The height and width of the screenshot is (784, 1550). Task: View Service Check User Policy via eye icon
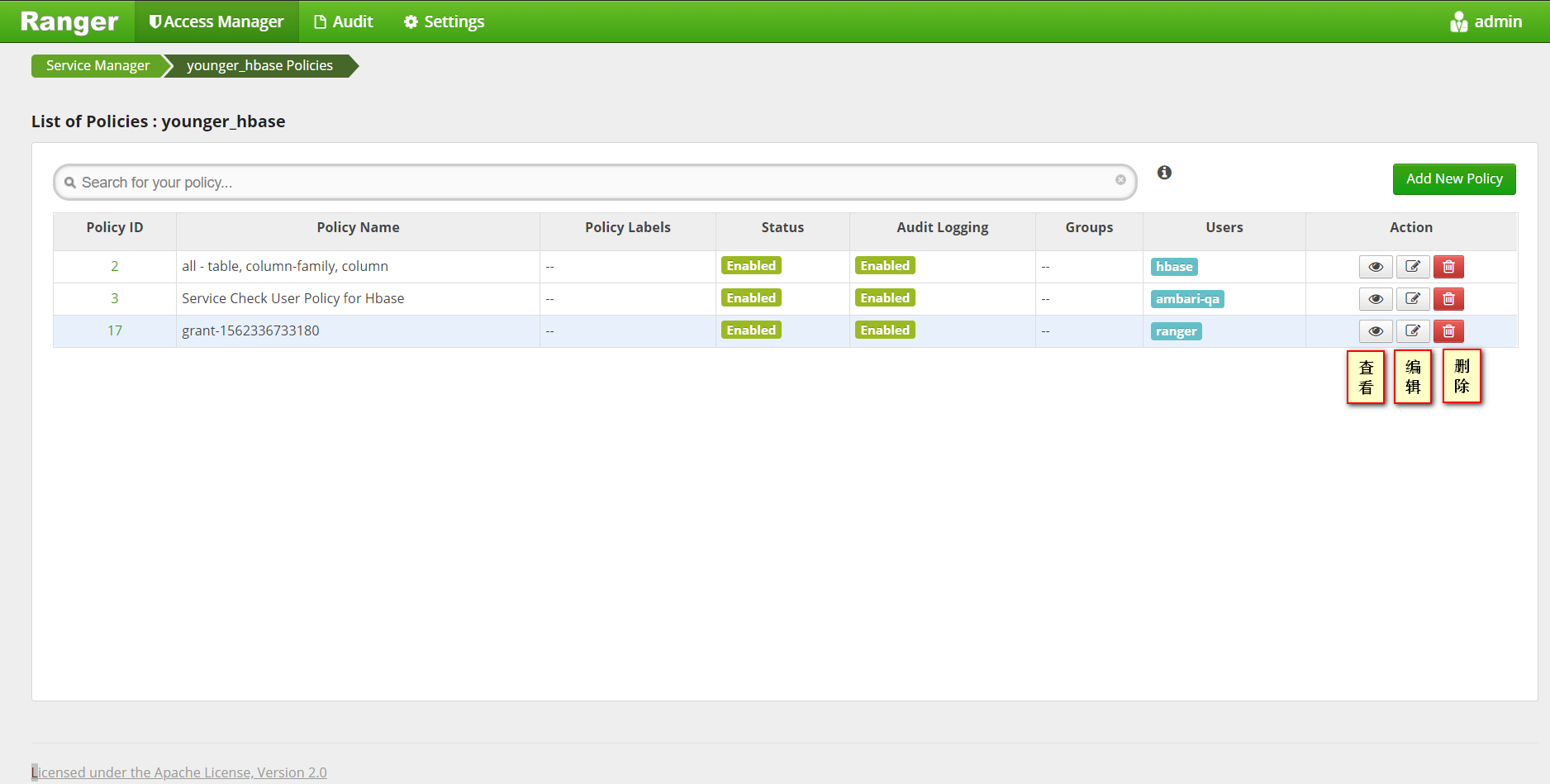point(1376,298)
